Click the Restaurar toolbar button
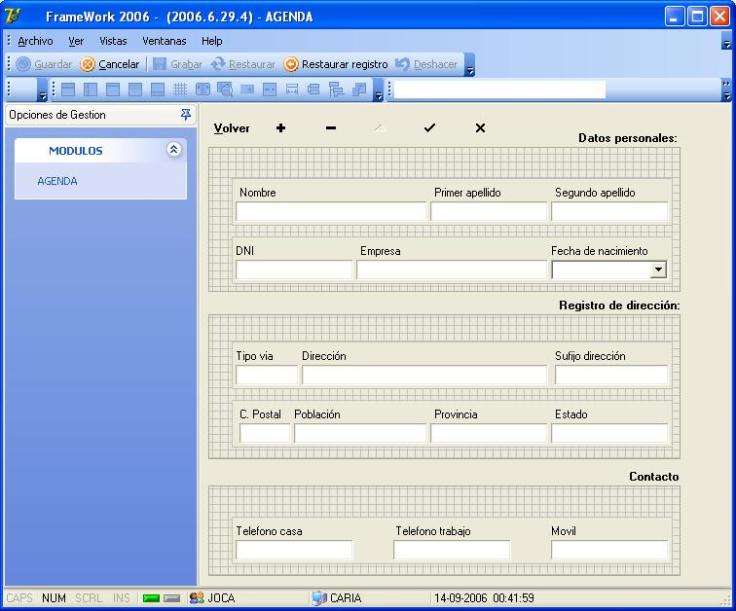This screenshot has height=611, width=736. pos(243,64)
